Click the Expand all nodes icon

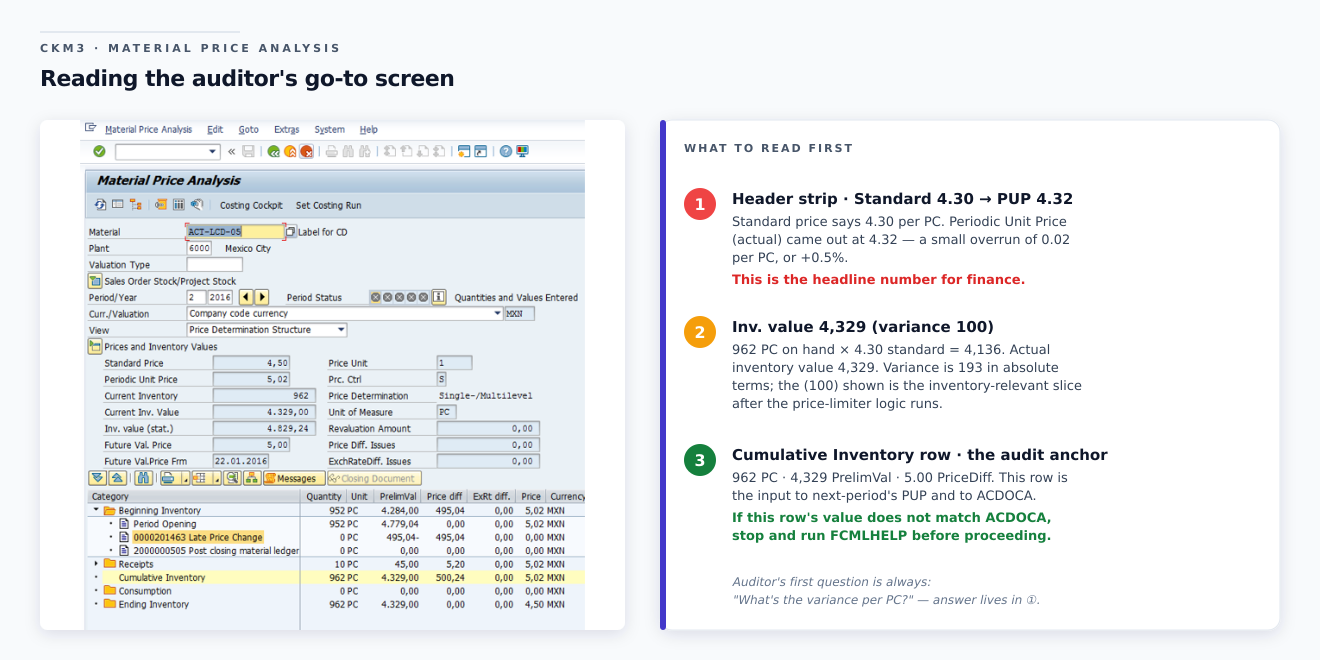97,478
